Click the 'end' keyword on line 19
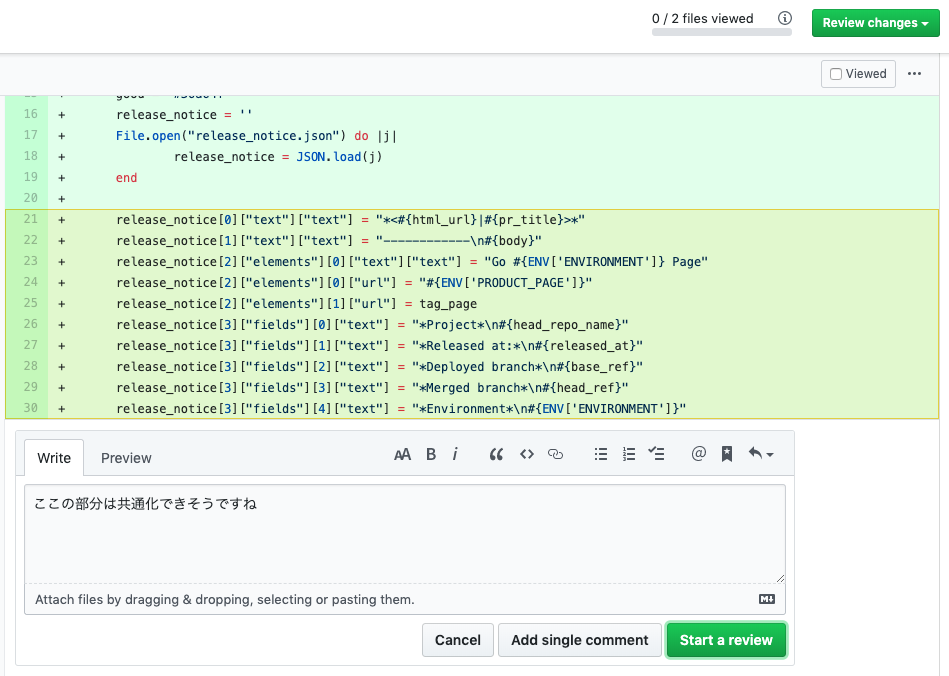 126,178
